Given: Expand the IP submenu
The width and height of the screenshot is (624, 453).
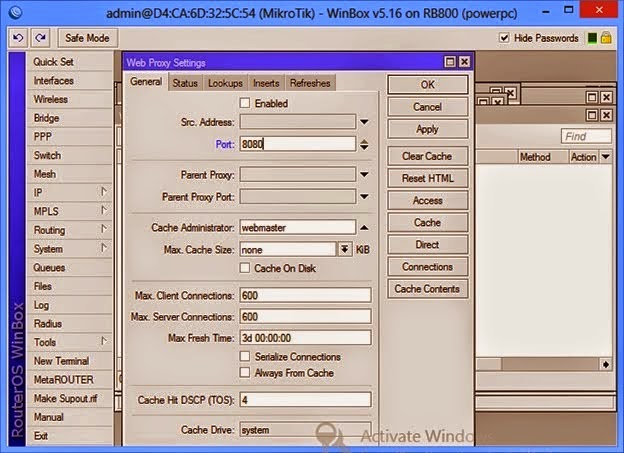Looking at the screenshot, I should coord(104,192).
